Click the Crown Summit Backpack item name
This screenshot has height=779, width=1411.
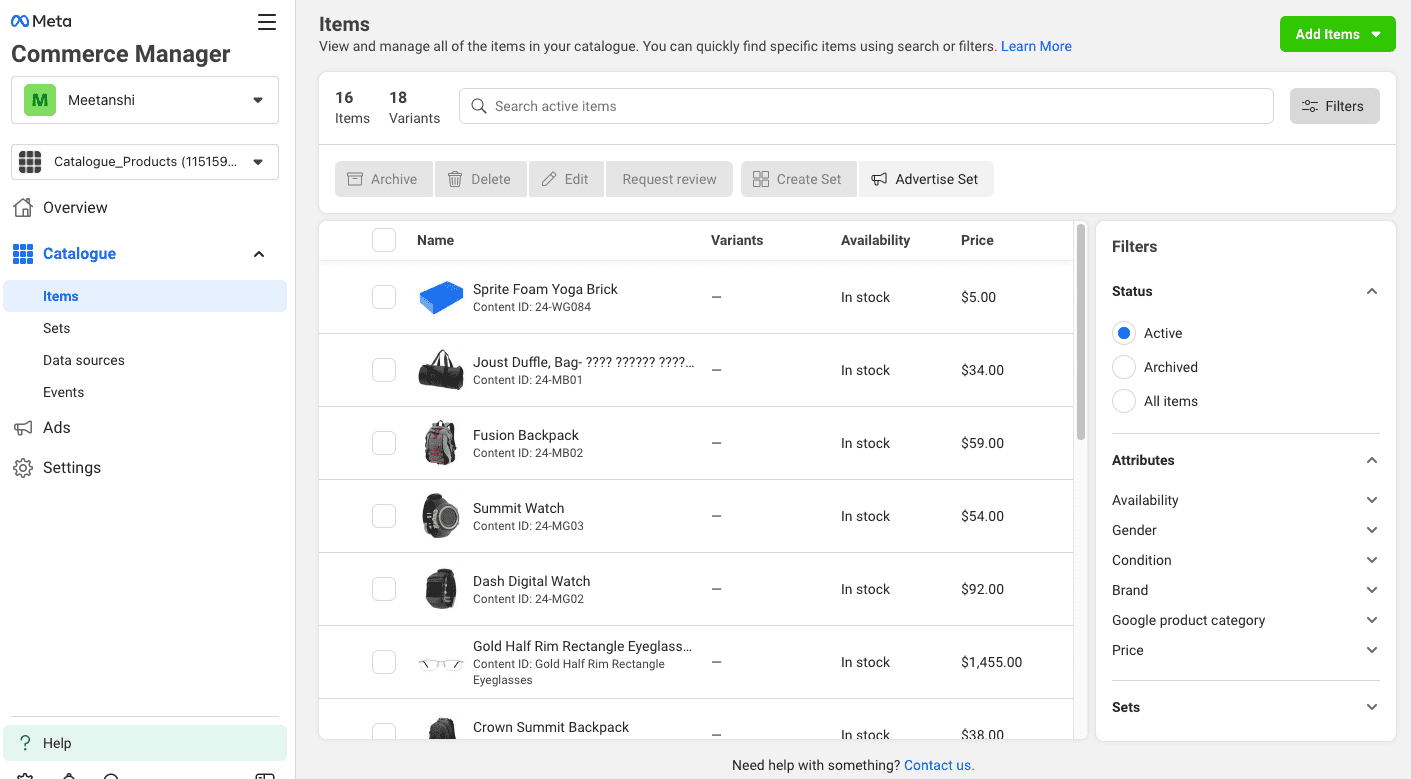tap(551, 727)
